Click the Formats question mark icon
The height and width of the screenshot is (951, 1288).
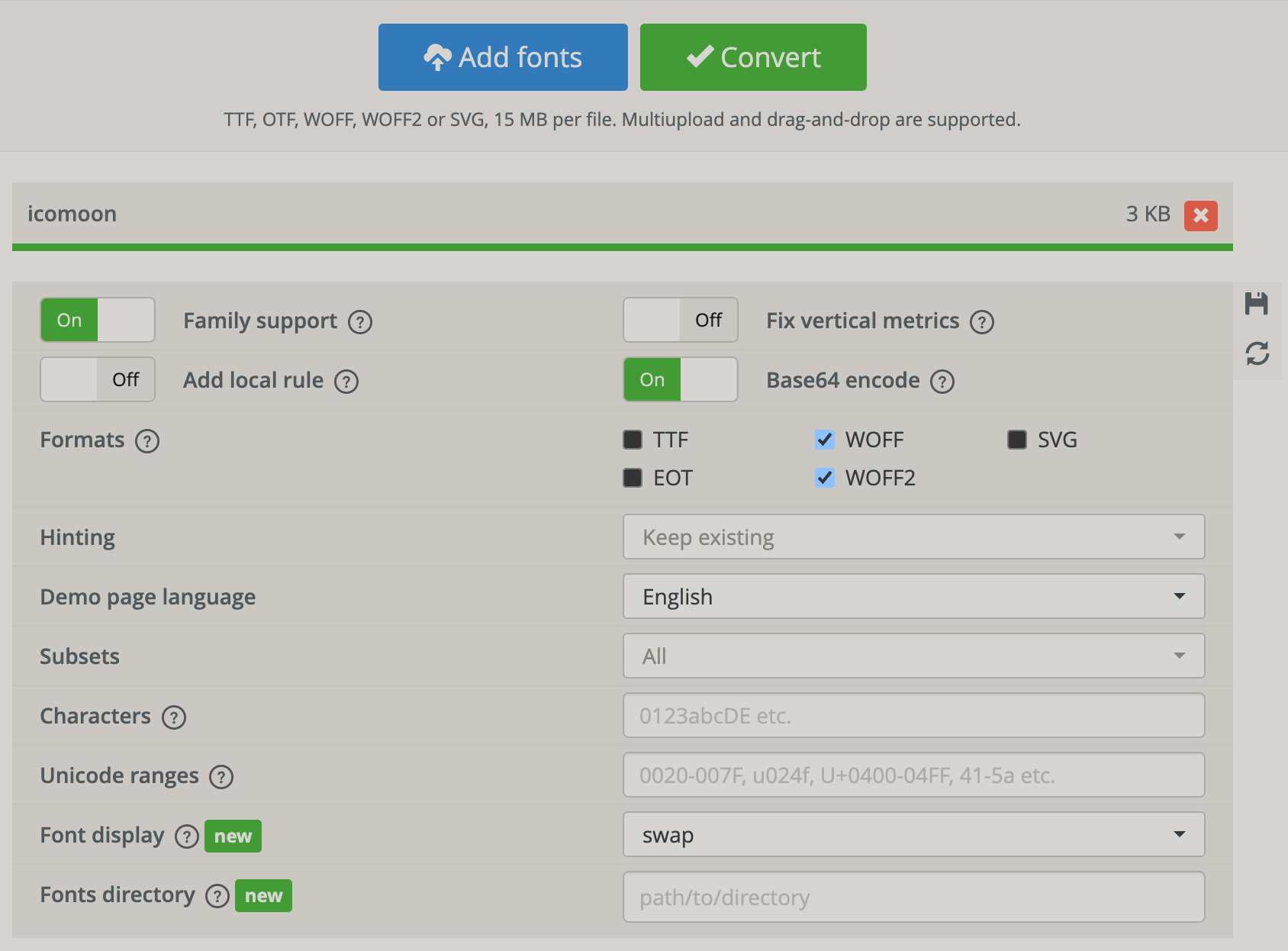(x=147, y=441)
